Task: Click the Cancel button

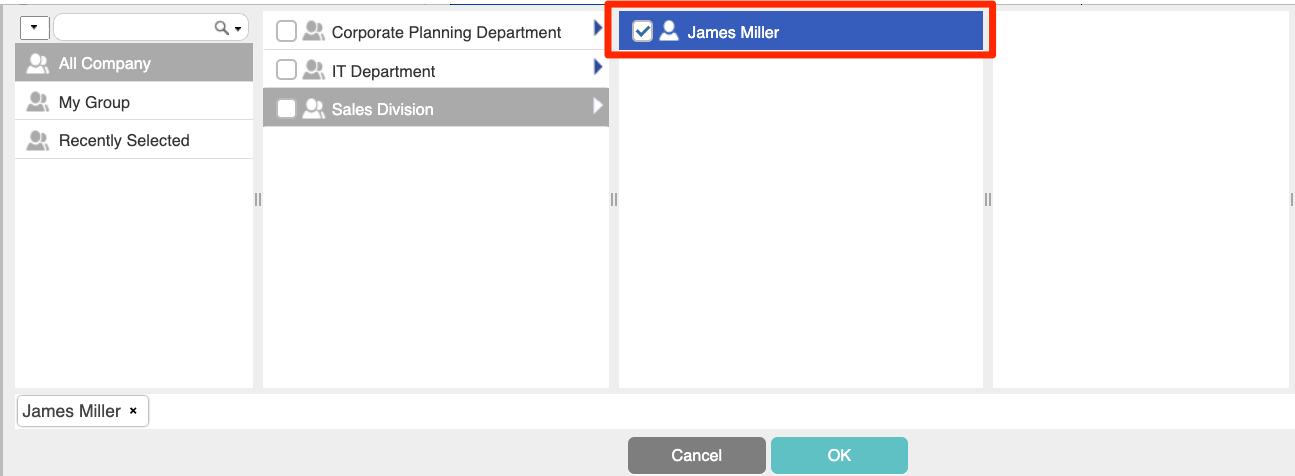Action: [697, 455]
